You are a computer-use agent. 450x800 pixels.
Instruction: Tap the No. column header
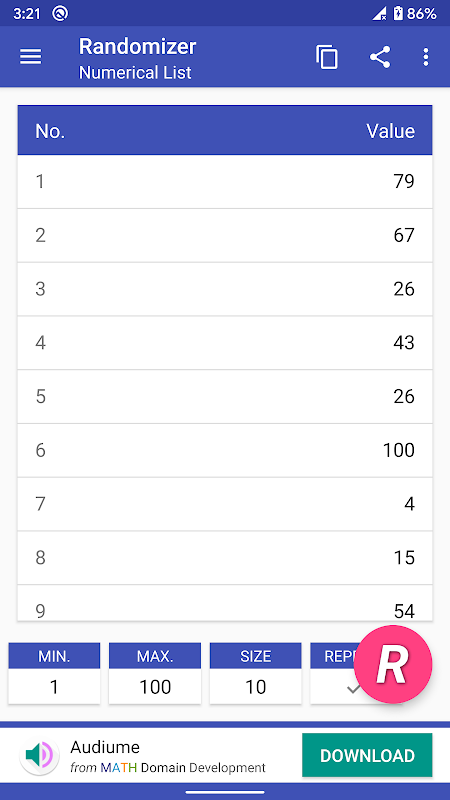[50, 131]
